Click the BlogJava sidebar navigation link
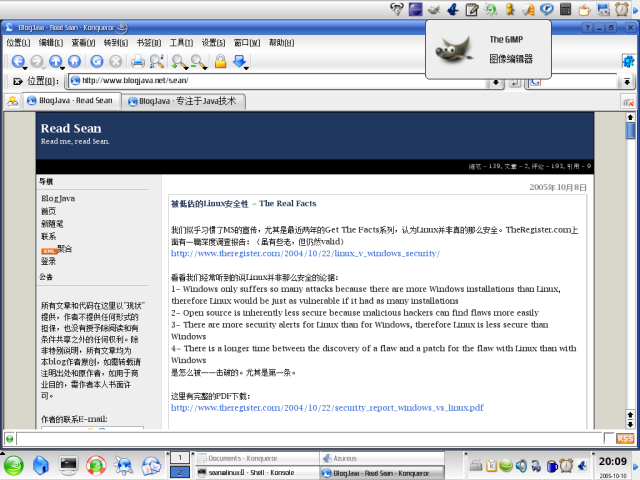 (58, 198)
